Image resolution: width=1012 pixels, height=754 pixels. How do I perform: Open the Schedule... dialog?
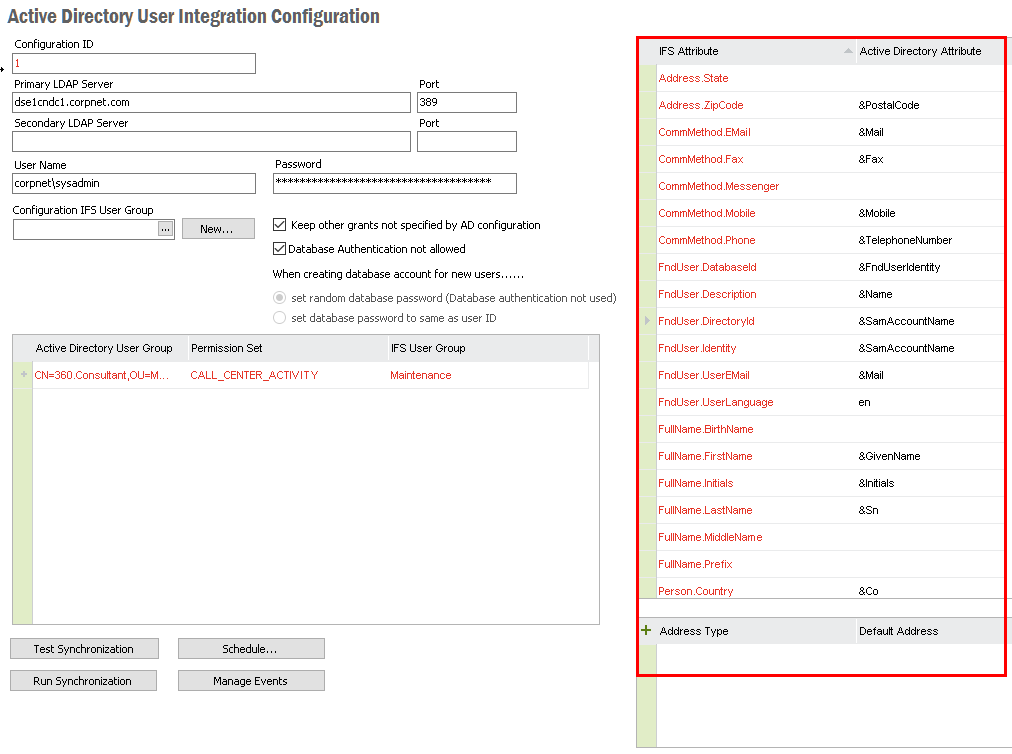tap(250, 648)
